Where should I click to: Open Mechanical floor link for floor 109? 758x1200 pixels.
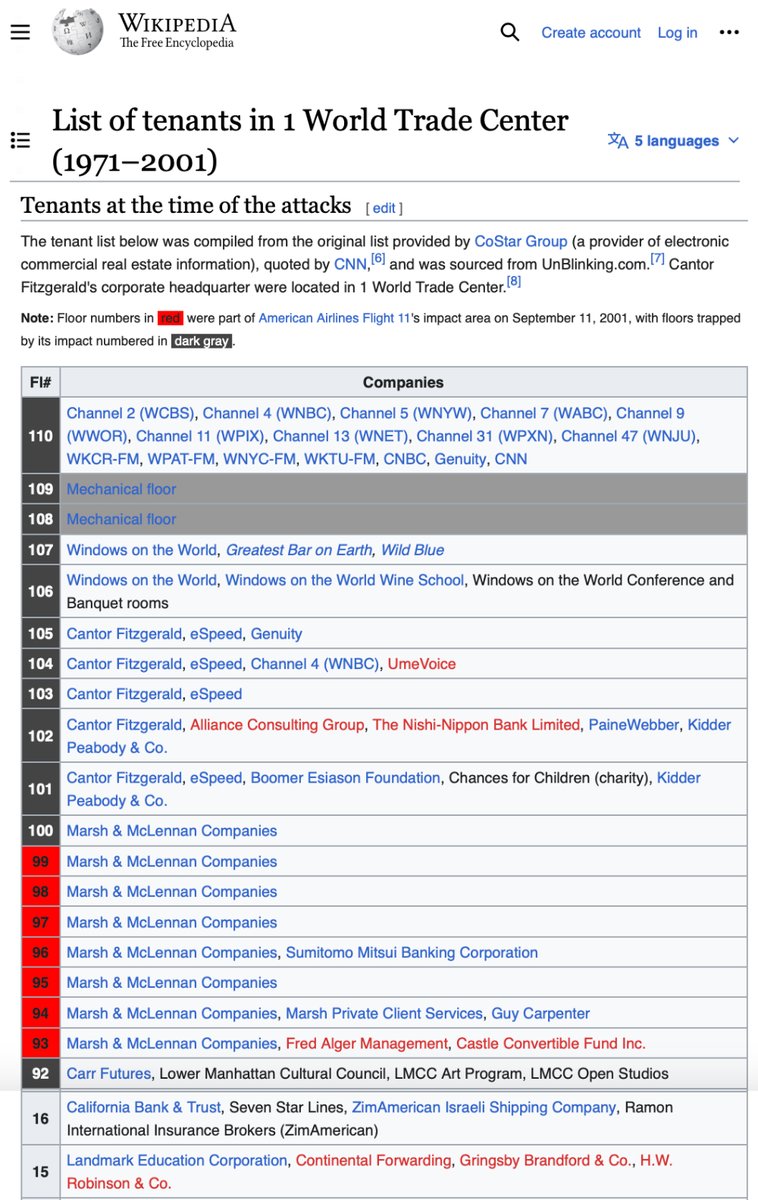[121, 489]
